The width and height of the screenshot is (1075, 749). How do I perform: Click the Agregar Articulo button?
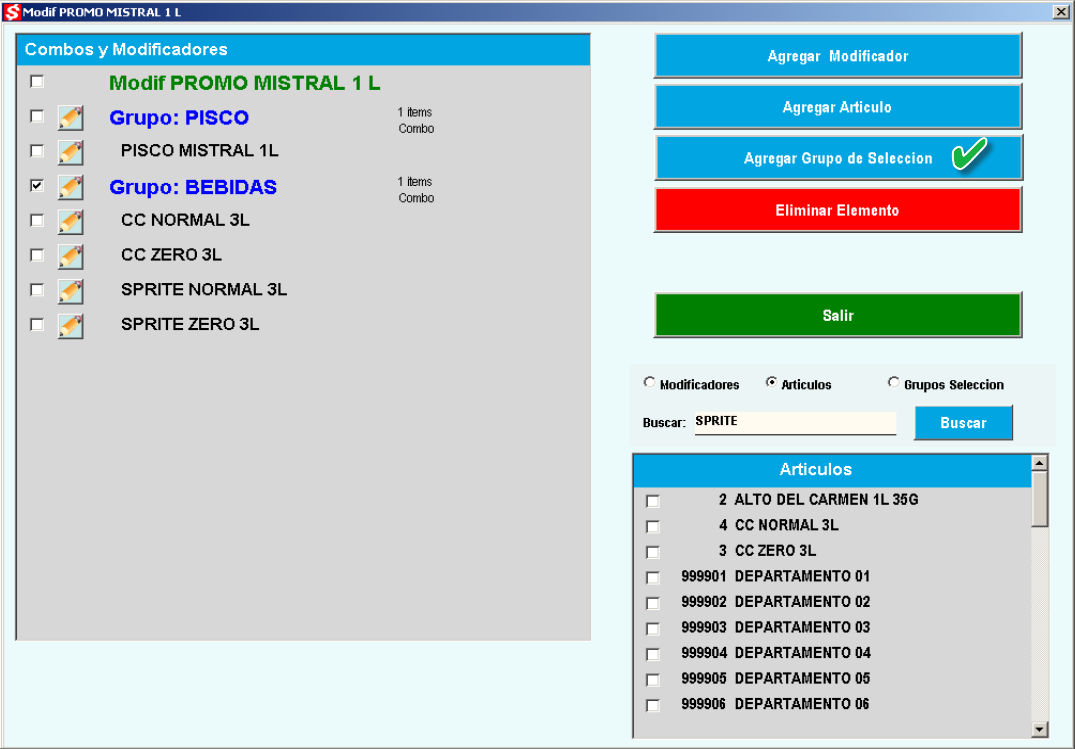tap(838, 107)
